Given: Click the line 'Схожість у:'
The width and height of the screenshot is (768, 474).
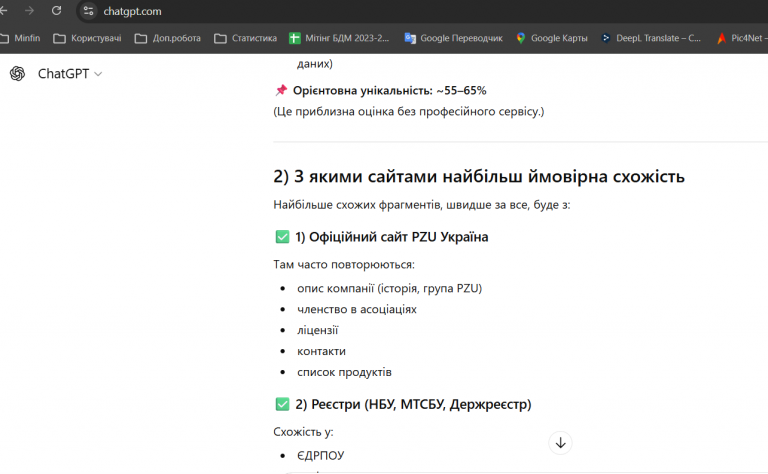Looking at the screenshot, I should pyautogui.click(x=303, y=432).
